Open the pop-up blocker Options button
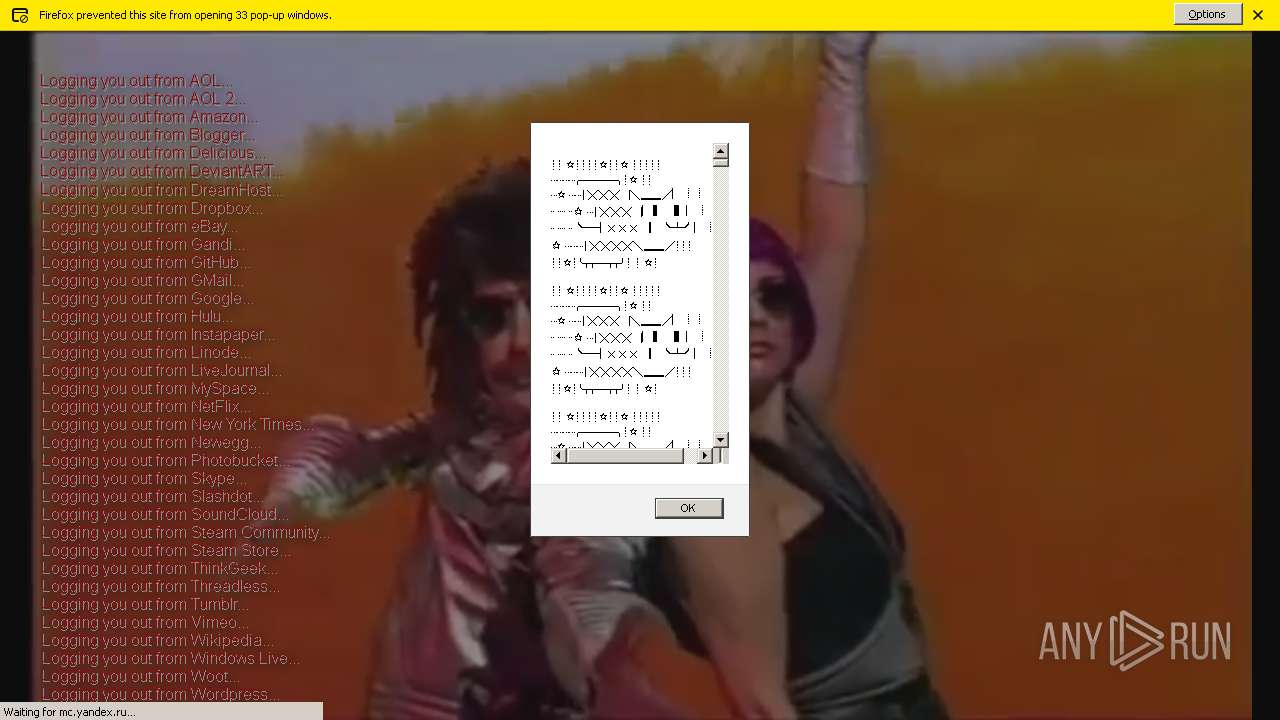This screenshot has width=1280, height=720. click(1207, 14)
